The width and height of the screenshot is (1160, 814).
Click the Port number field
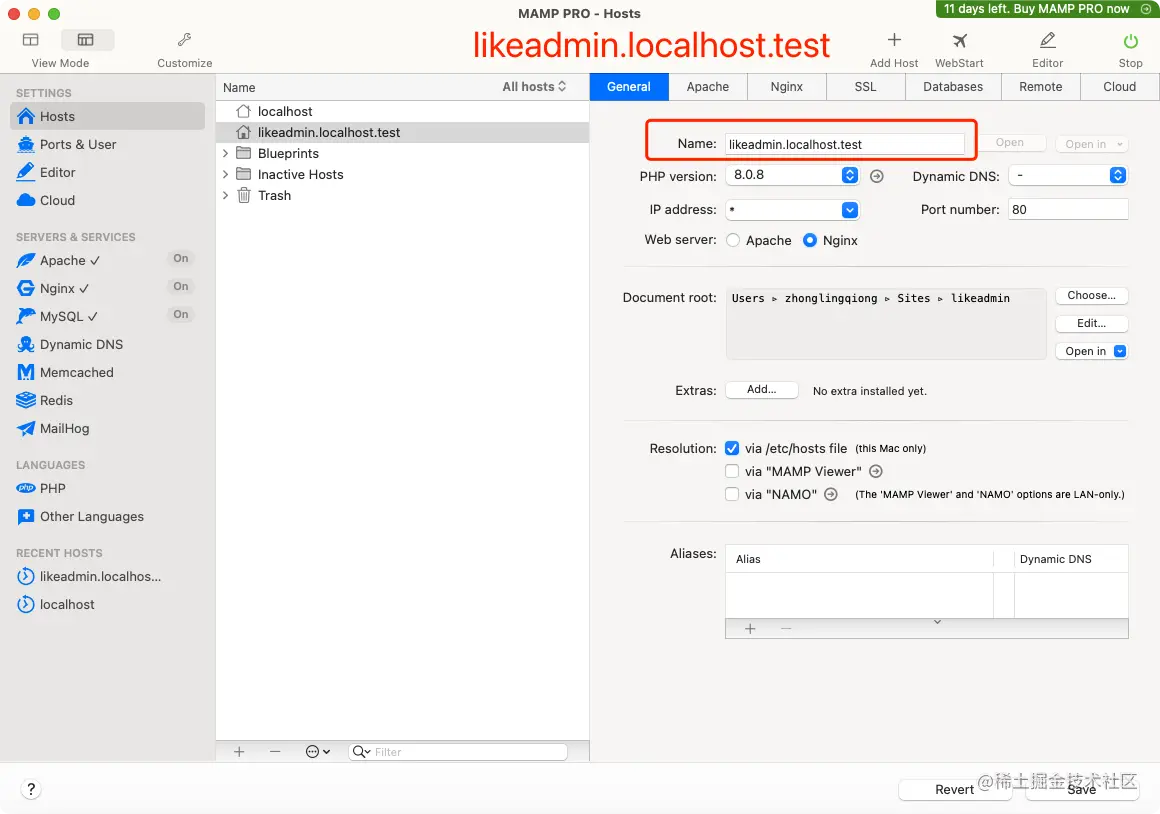(1068, 209)
